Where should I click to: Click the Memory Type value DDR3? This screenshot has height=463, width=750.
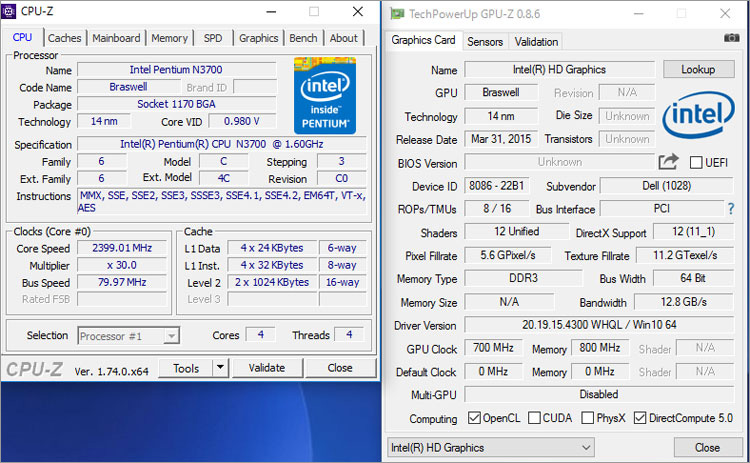523,278
